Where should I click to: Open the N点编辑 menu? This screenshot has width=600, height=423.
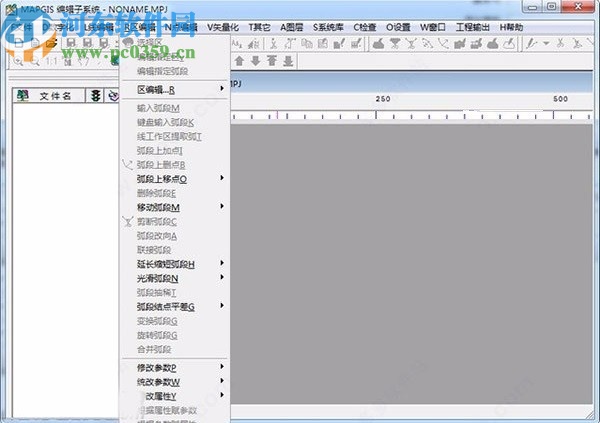[181, 28]
